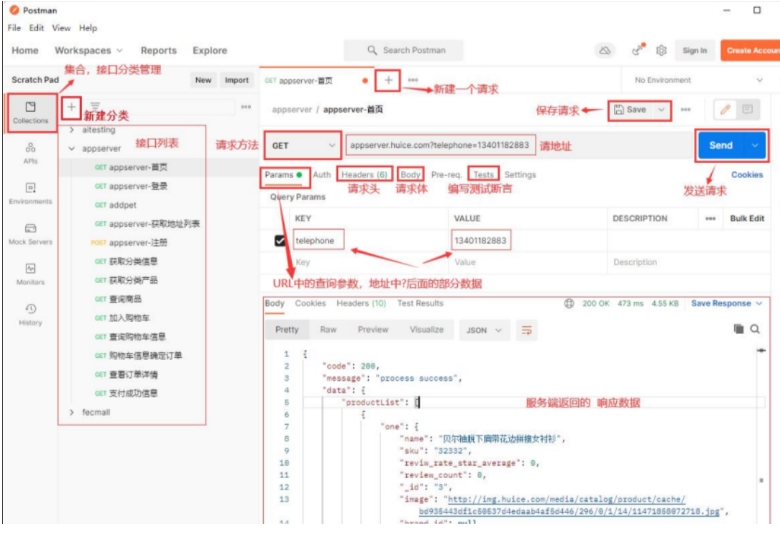
Task: Click the Sign In button
Action: coord(694,50)
